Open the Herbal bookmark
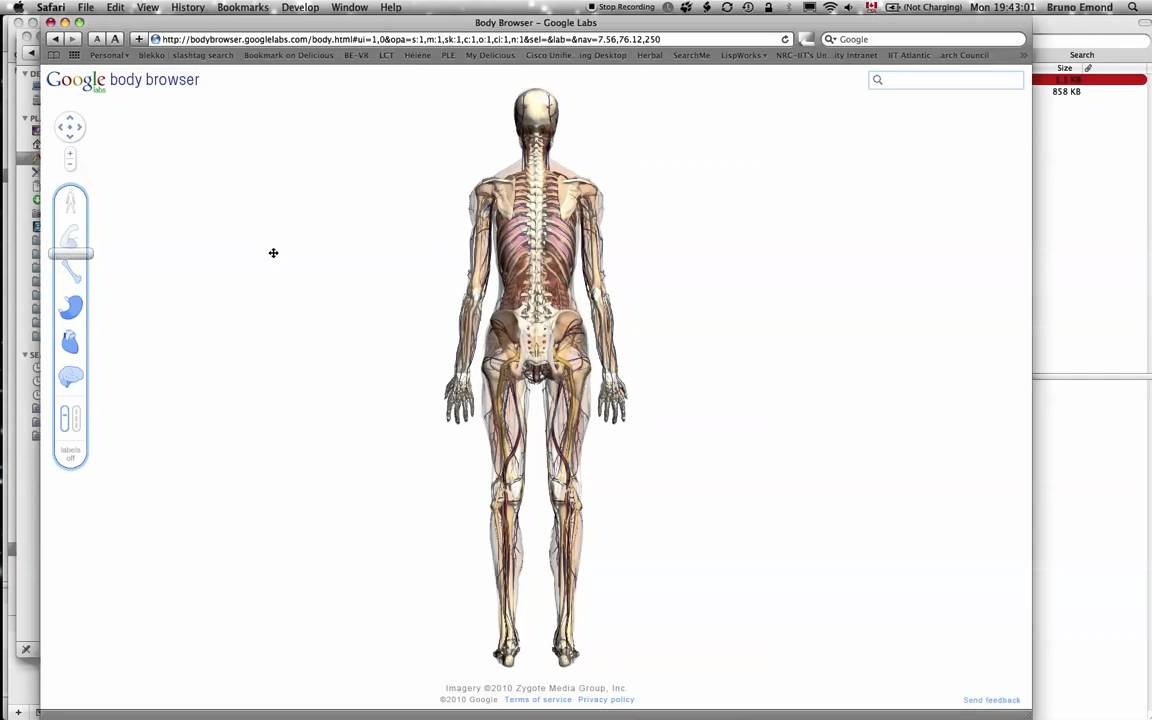 (649, 55)
